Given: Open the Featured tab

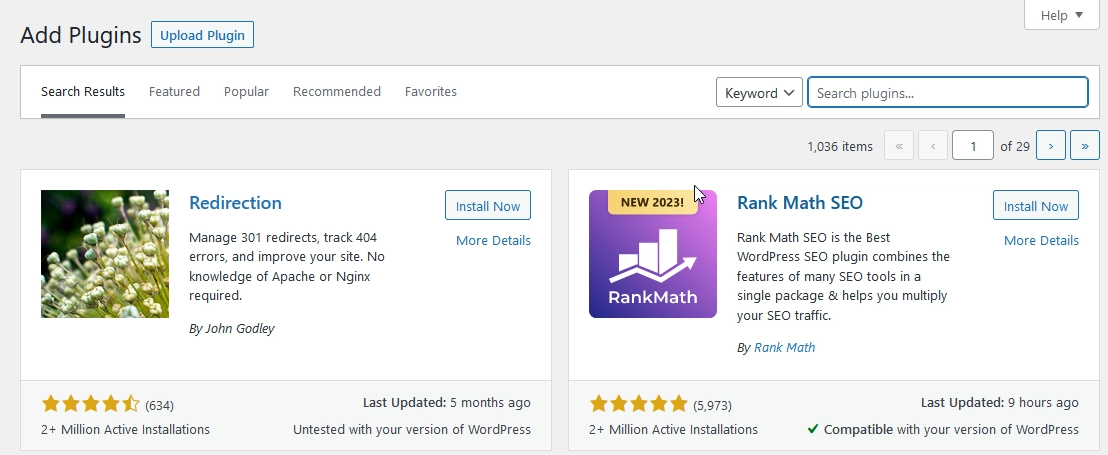Looking at the screenshot, I should [x=174, y=91].
